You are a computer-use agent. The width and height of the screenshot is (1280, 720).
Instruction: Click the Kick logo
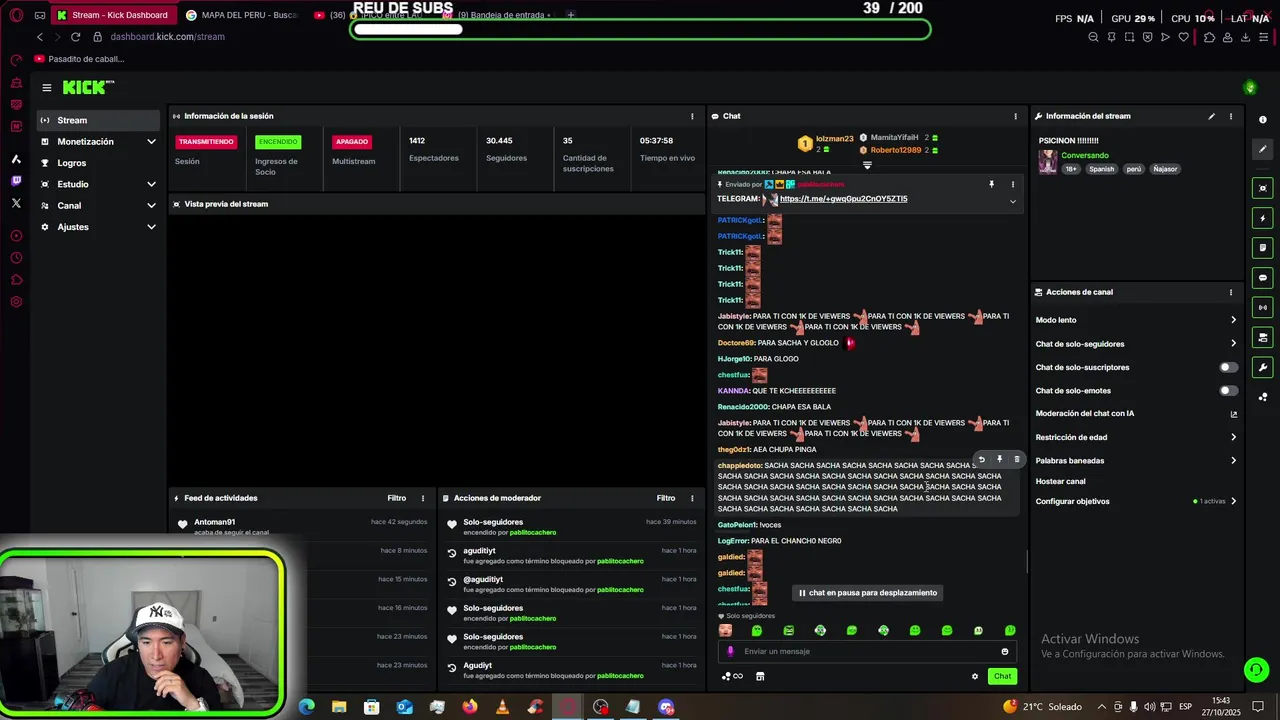pyautogui.click(x=88, y=88)
